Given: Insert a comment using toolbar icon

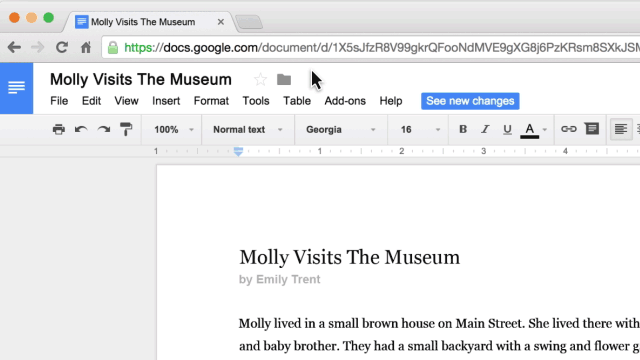Looking at the screenshot, I should [x=591, y=129].
